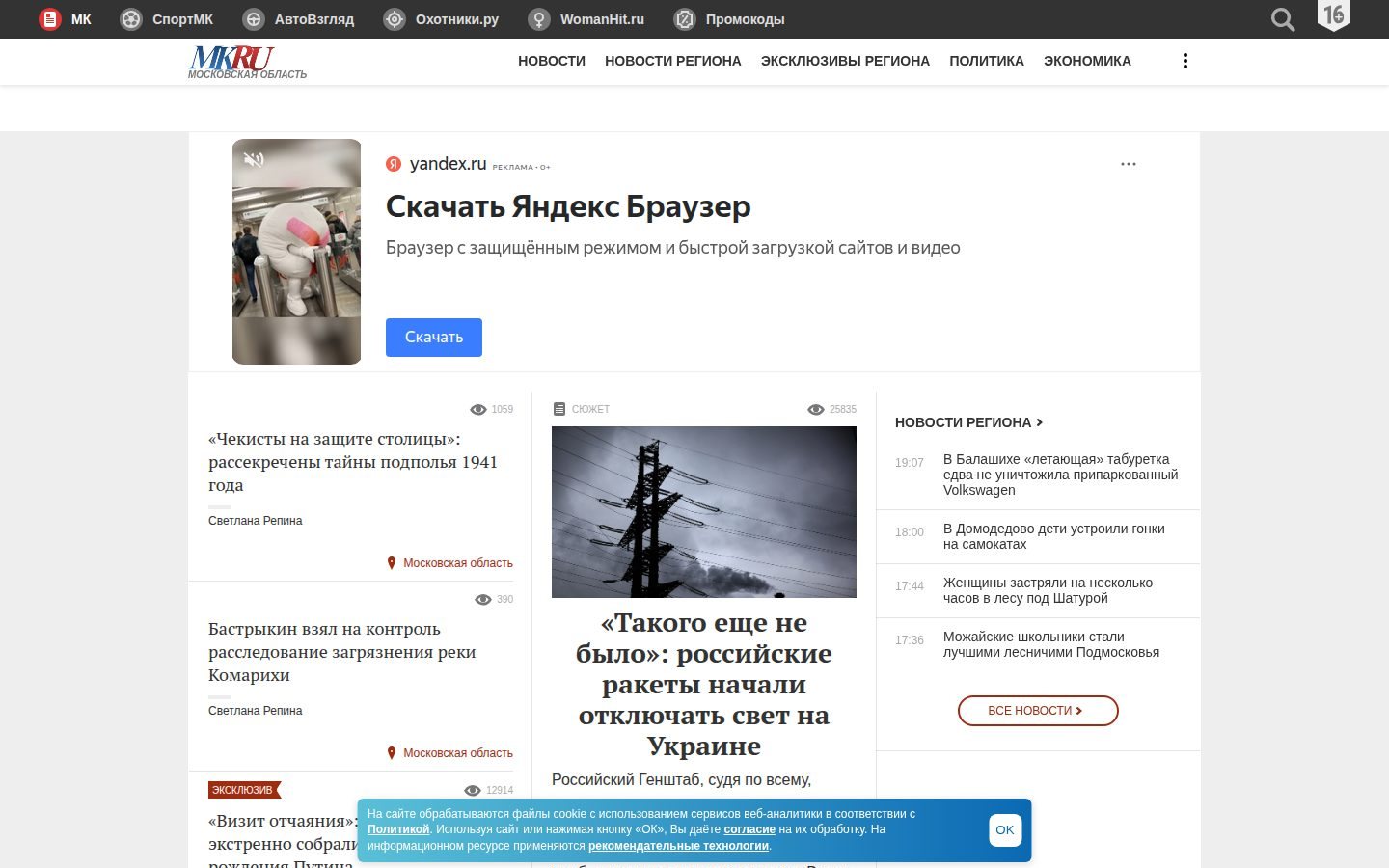Expand Новости региона section heading
The image size is (1389, 868).
click(x=968, y=422)
